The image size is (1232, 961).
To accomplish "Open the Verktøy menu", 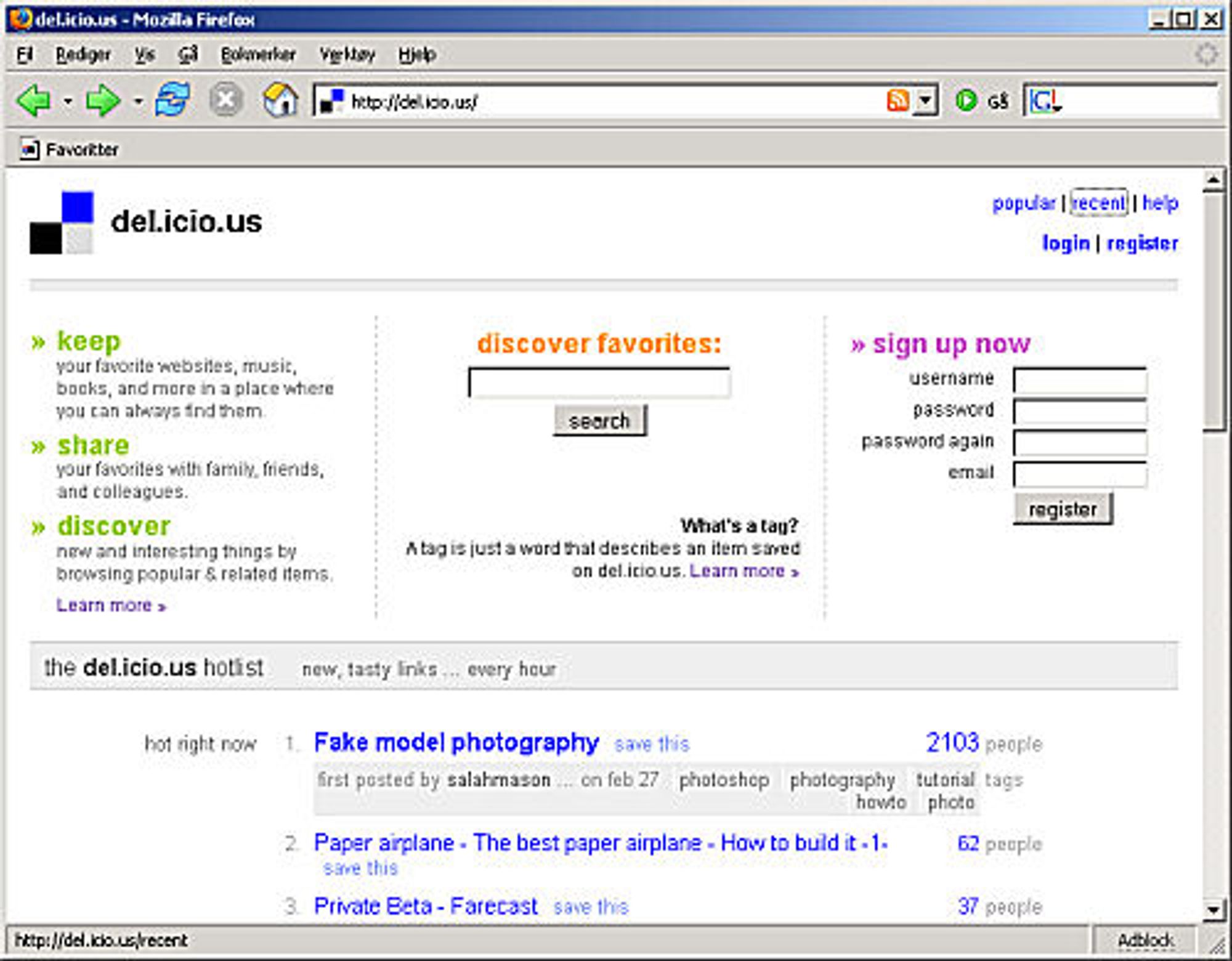I will pos(347,55).
